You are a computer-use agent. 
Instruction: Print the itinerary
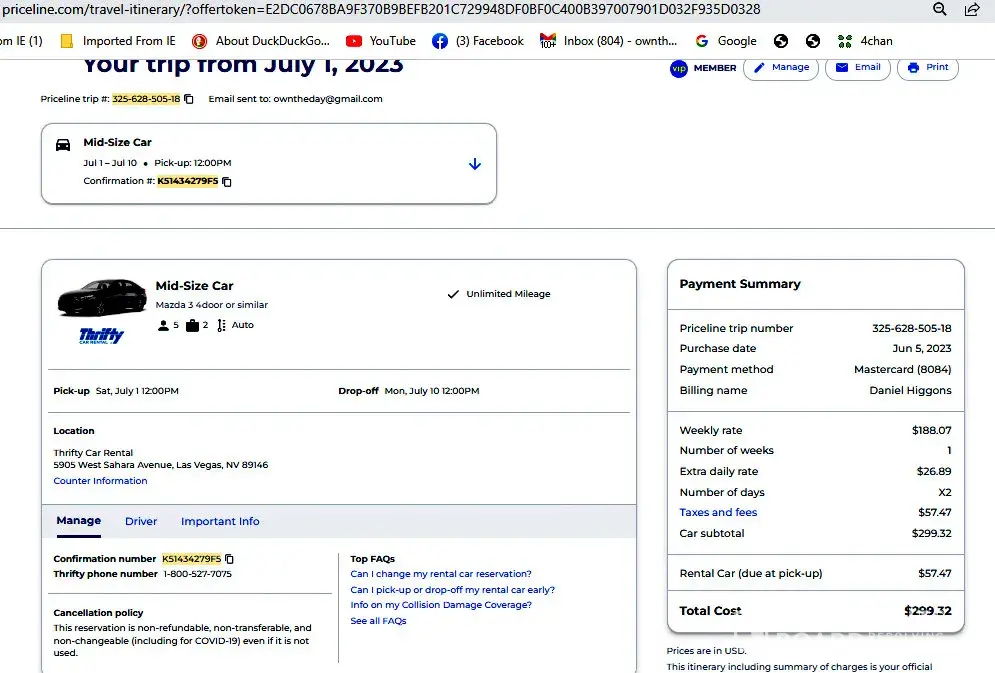[928, 67]
